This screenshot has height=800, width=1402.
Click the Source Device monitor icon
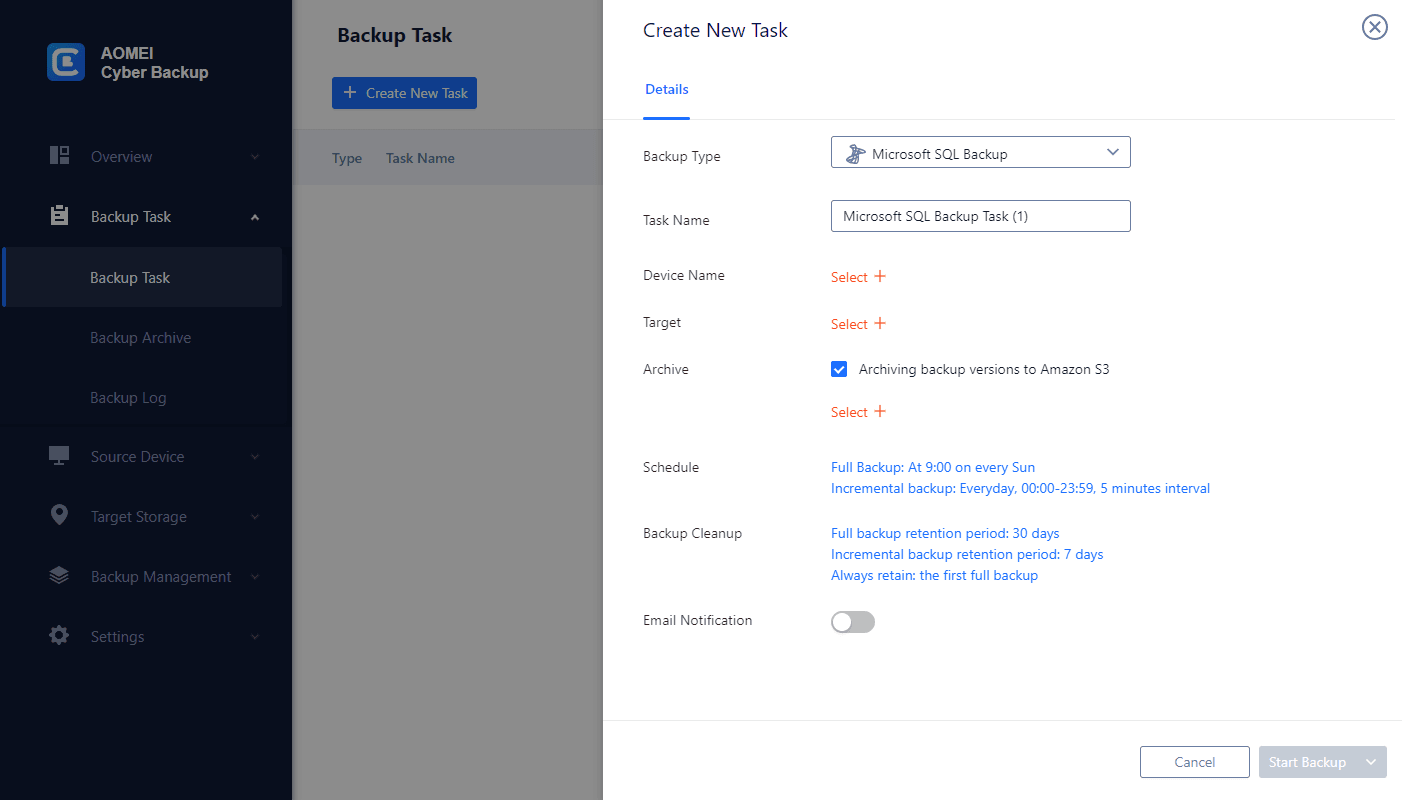click(x=59, y=456)
